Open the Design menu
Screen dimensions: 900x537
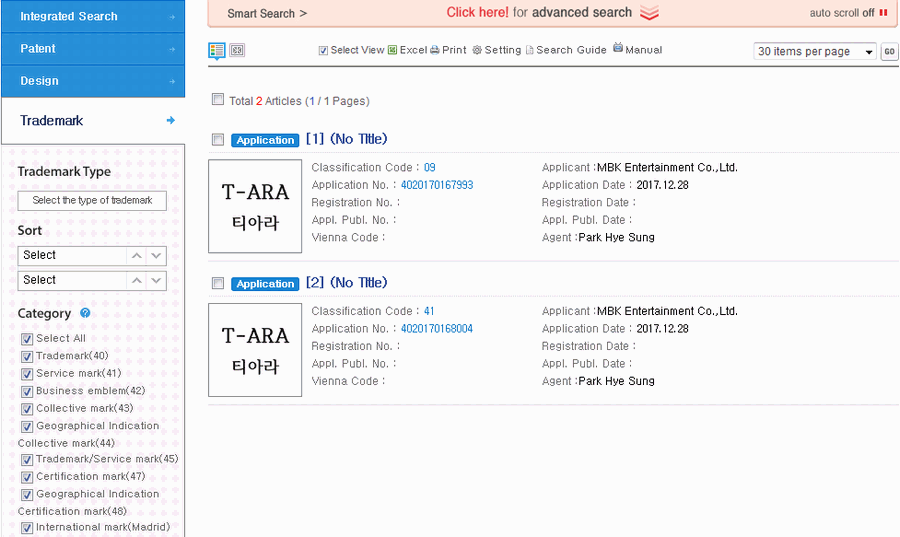(x=92, y=81)
